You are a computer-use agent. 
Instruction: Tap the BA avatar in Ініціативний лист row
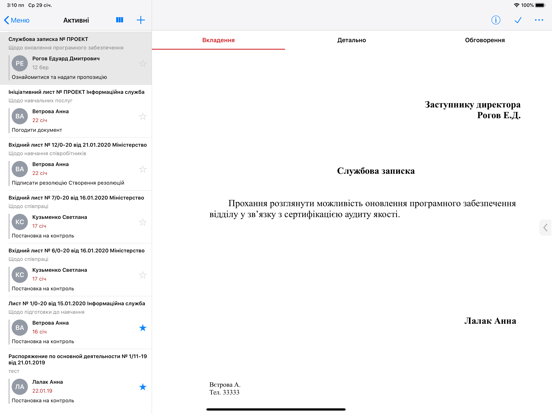(x=20, y=117)
